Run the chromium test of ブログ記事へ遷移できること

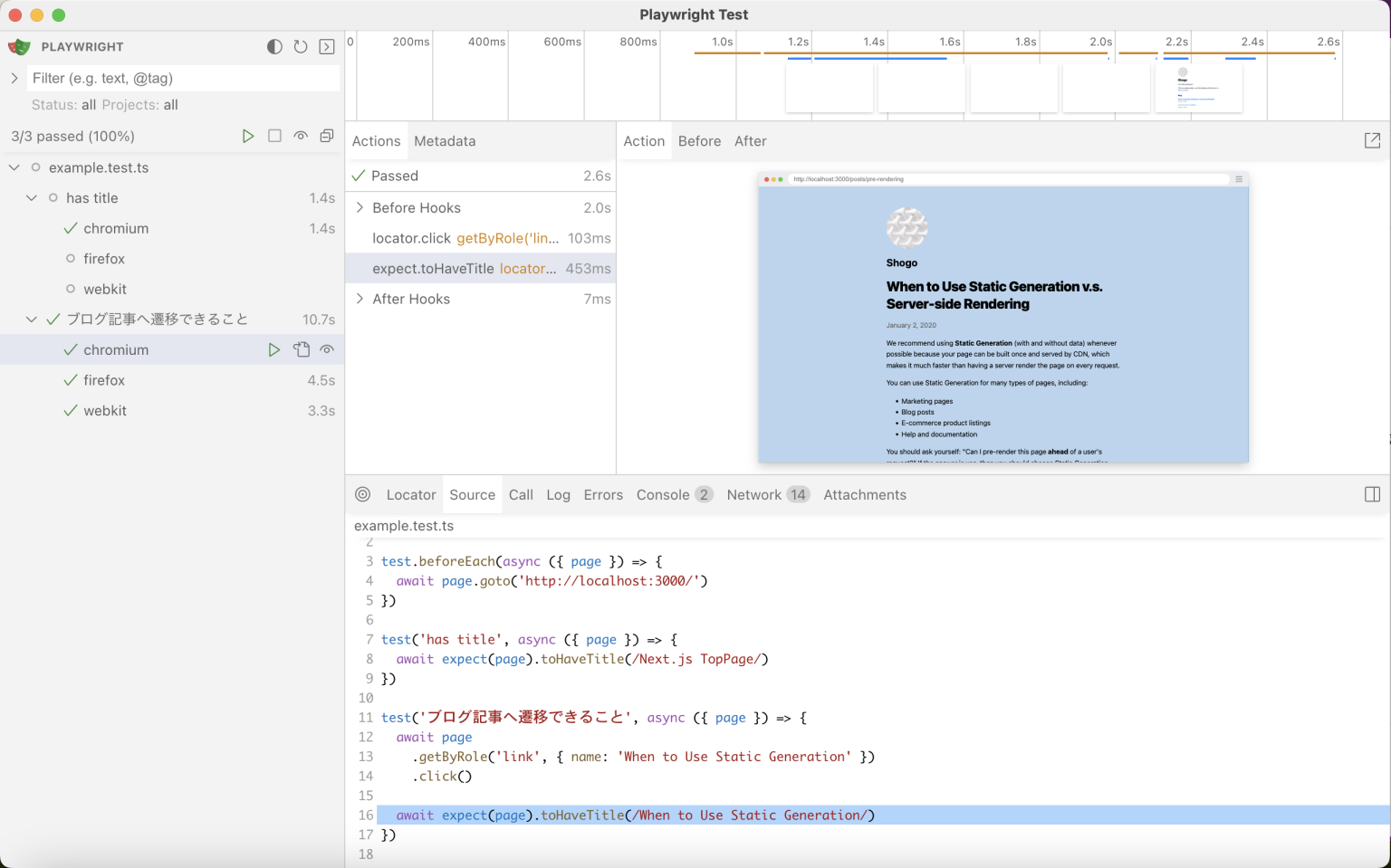click(x=274, y=349)
